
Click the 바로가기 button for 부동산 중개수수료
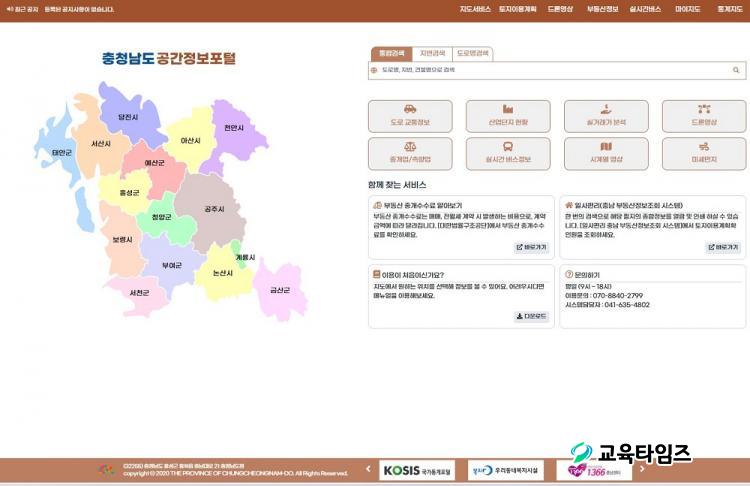tap(532, 247)
